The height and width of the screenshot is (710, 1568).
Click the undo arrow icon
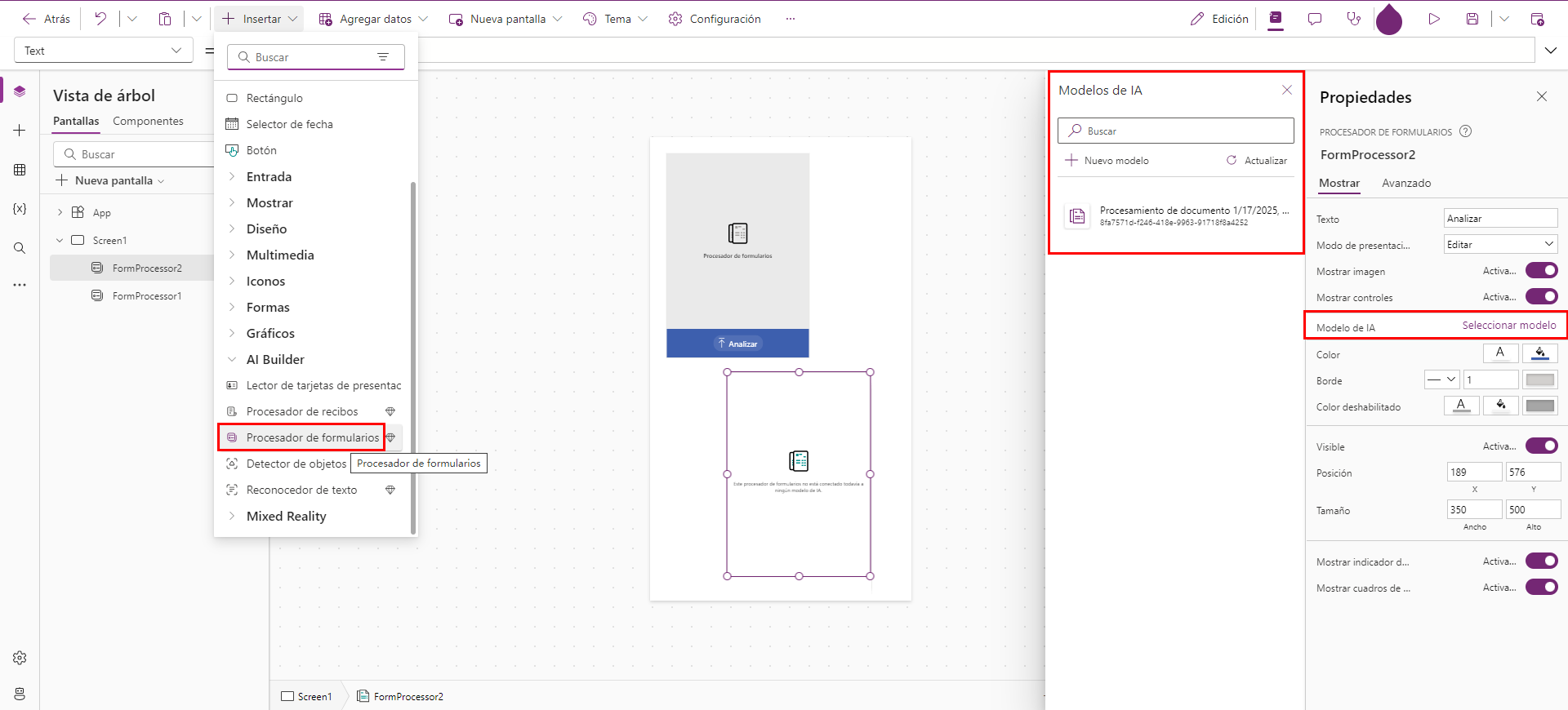(x=100, y=19)
